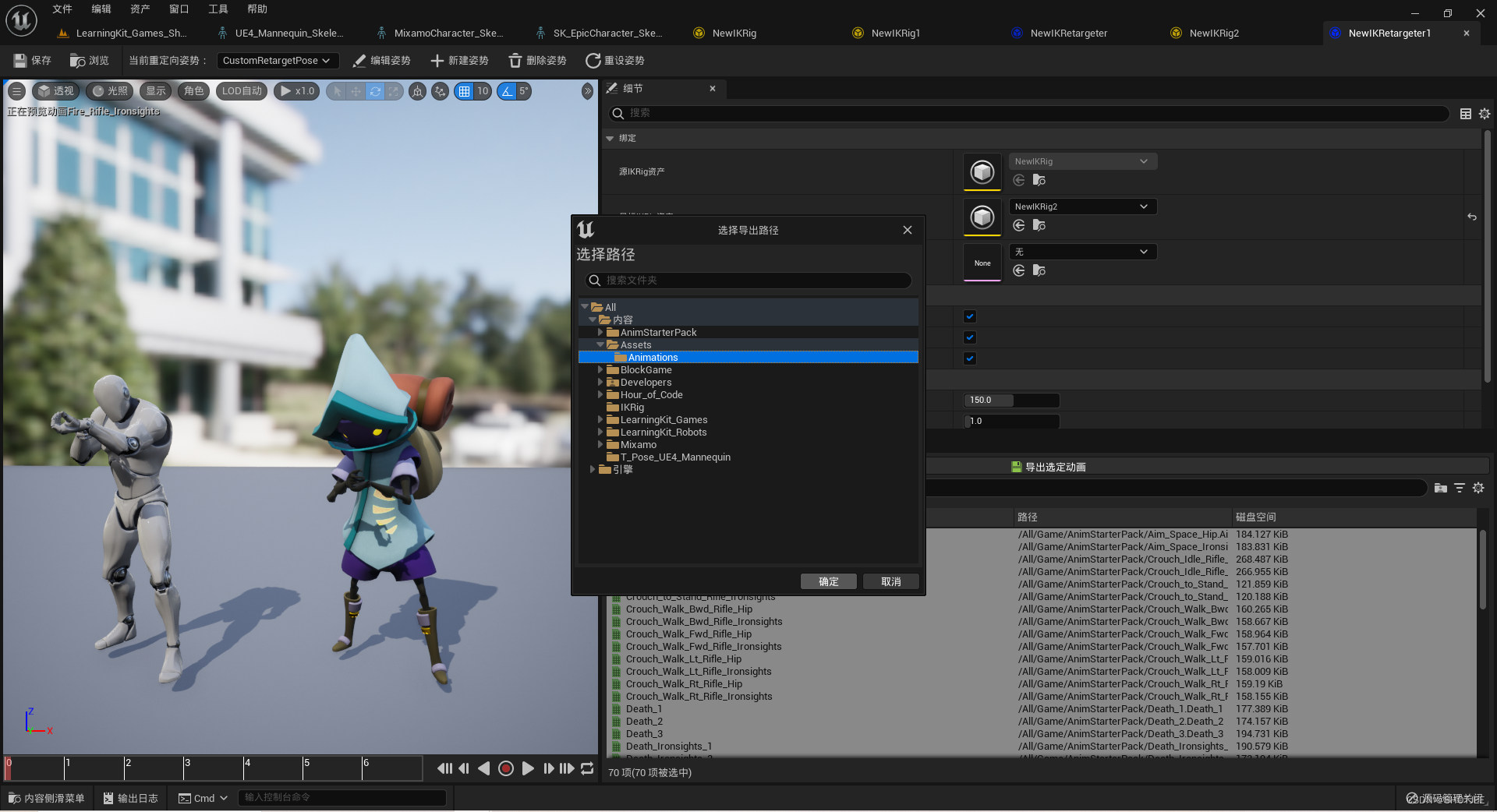The width and height of the screenshot is (1497, 812).
Task: Open details panel settings gear
Action: [1485, 114]
